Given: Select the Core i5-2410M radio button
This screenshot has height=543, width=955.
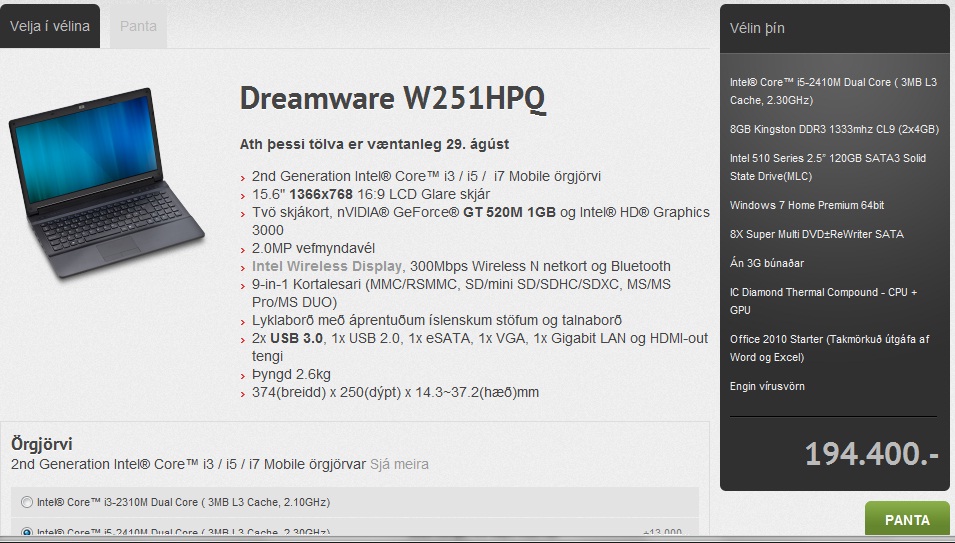Looking at the screenshot, I should pos(26,532).
